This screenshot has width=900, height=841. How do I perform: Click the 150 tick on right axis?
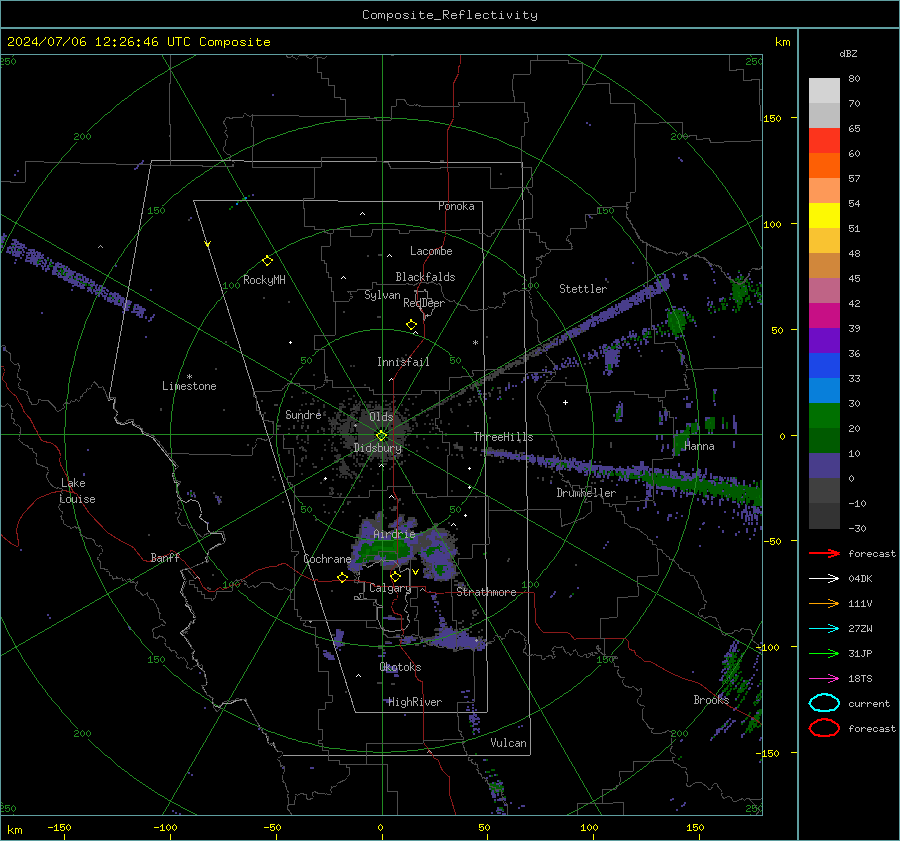(773, 118)
